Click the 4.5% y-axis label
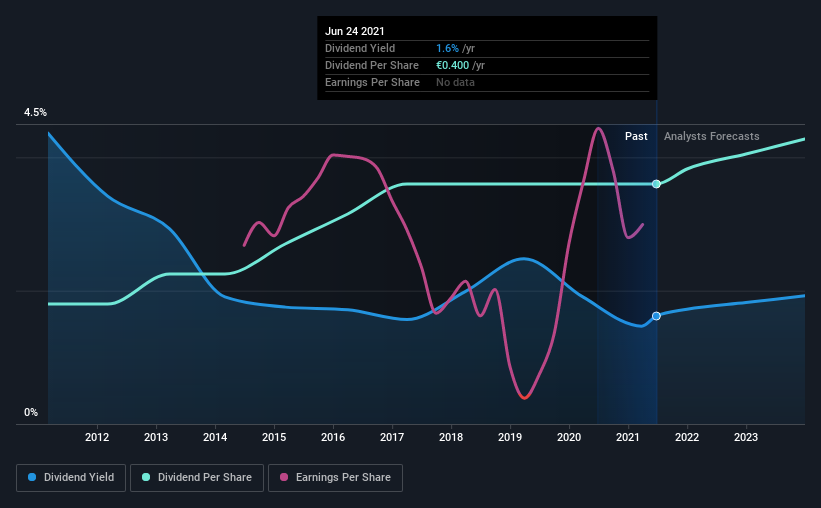 point(35,113)
